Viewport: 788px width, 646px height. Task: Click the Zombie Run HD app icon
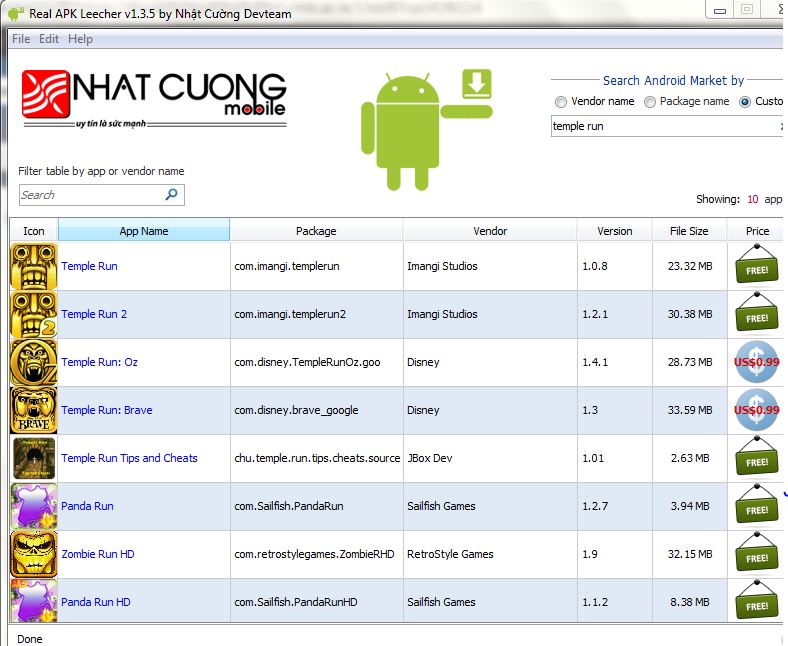pyautogui.click(x=34, y=554)
